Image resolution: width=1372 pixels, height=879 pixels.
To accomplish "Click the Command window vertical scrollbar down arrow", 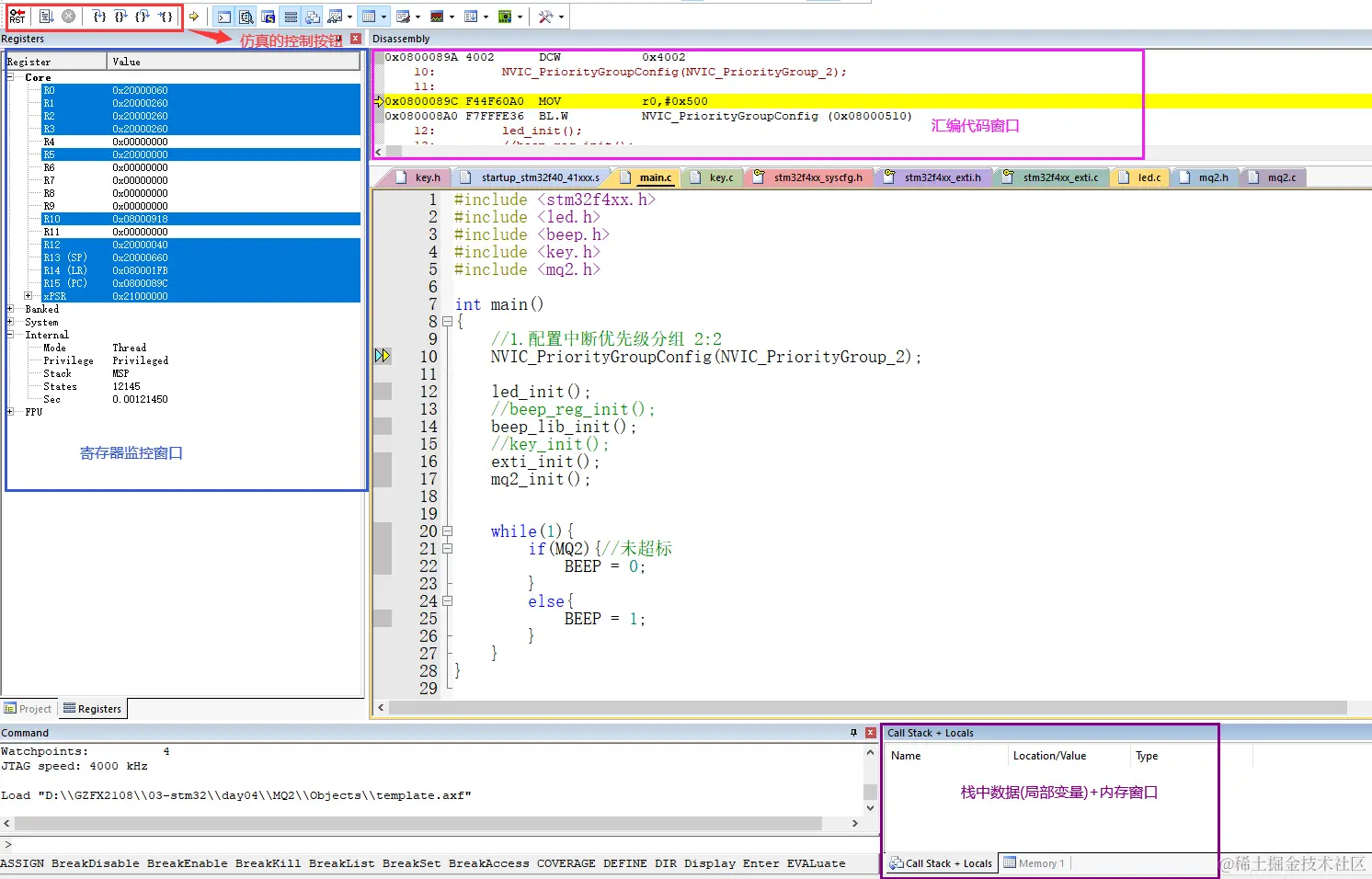I will pos(870,808).
